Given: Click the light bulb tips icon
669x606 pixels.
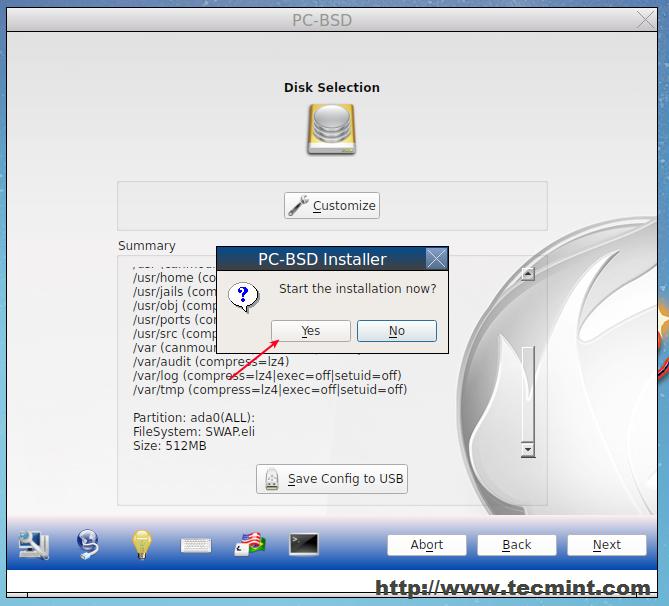Looking at the screenshot, I should (142, 545).
